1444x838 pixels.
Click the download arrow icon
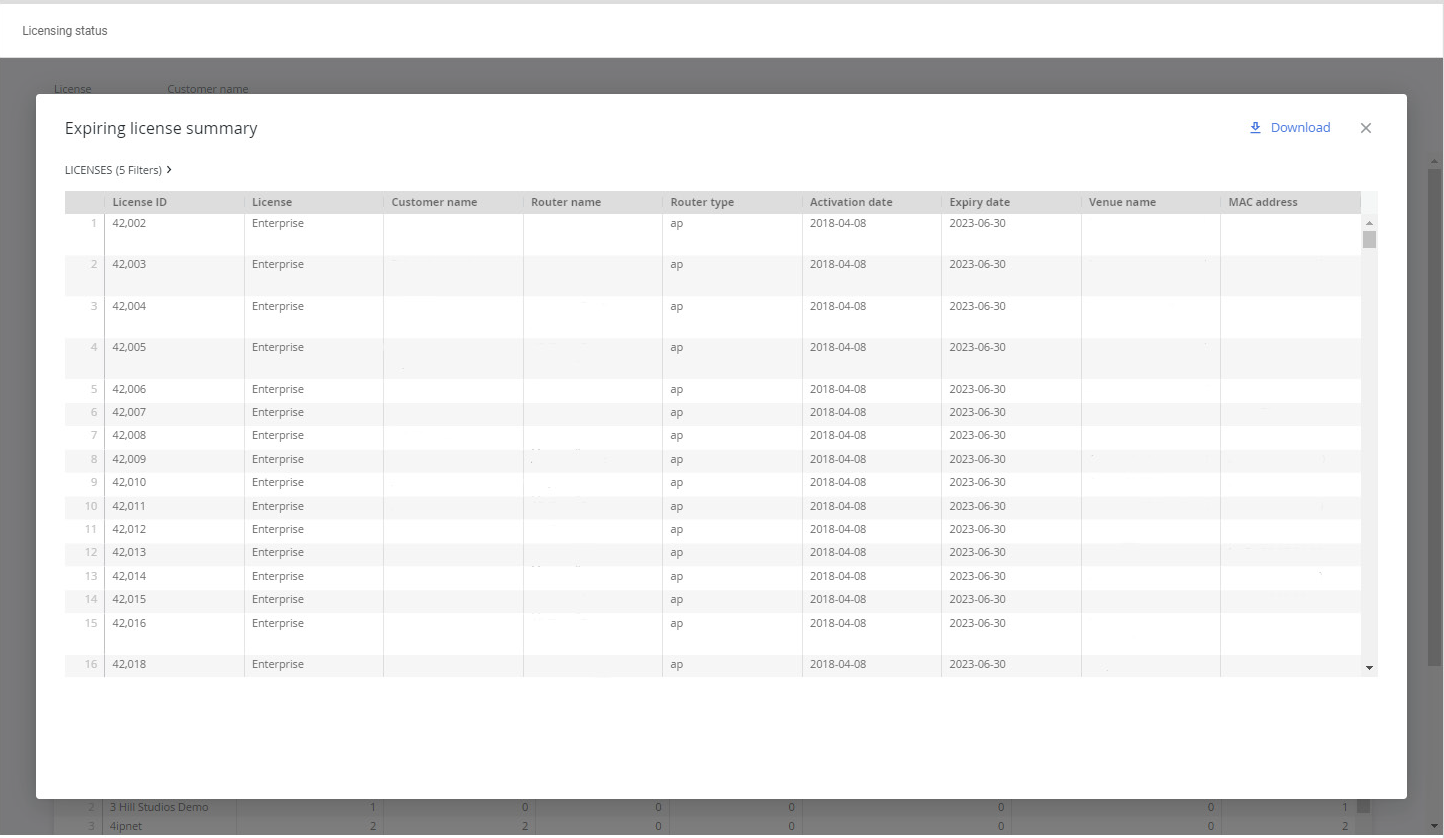pos(1255,128)
